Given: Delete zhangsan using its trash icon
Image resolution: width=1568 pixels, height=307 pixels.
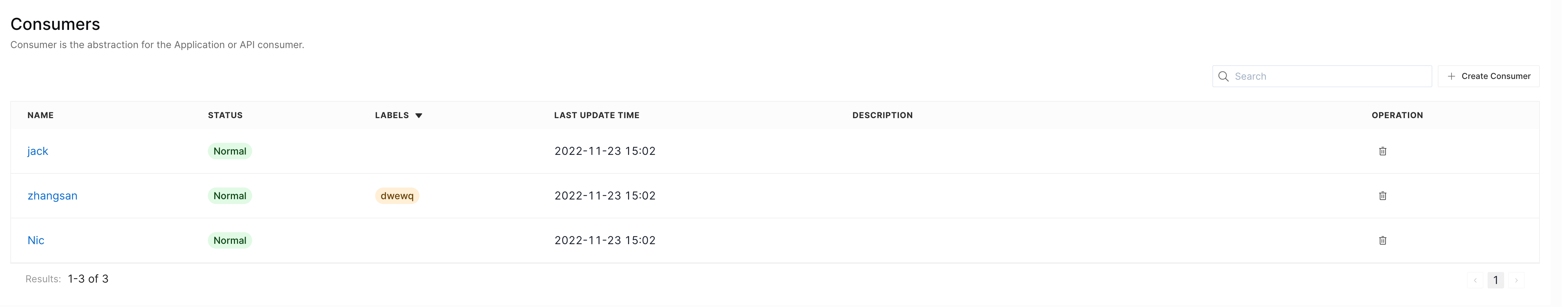Looking at the screenshot, I should pos(1382,196).
